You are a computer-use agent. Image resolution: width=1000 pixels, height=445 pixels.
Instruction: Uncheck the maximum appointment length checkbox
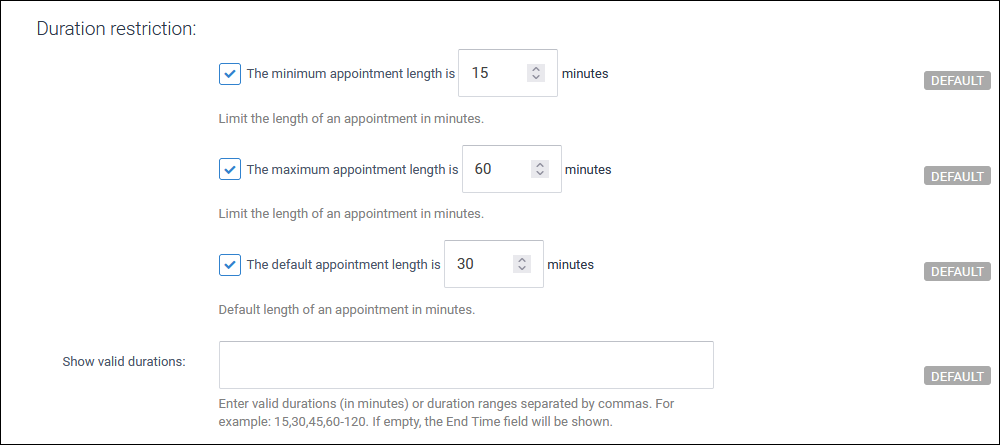[230, 169]
